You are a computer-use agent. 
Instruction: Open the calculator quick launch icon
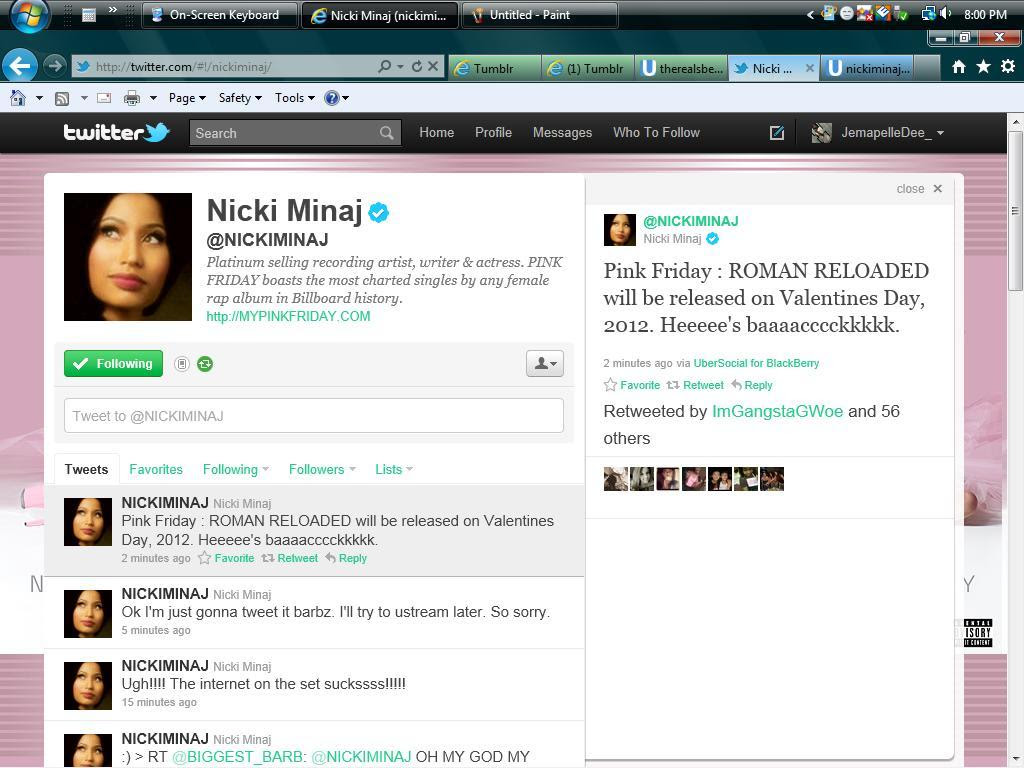89,14
